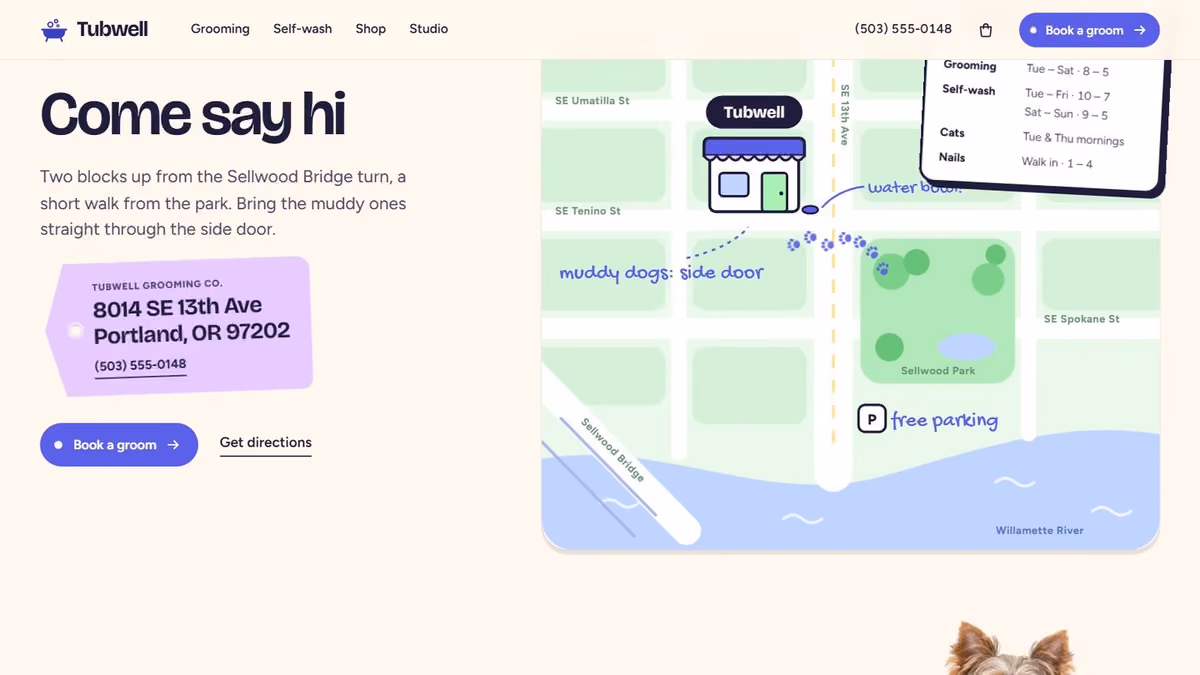
Task: Click '8014 SE 13th Ave' address text
Action: 177,308
